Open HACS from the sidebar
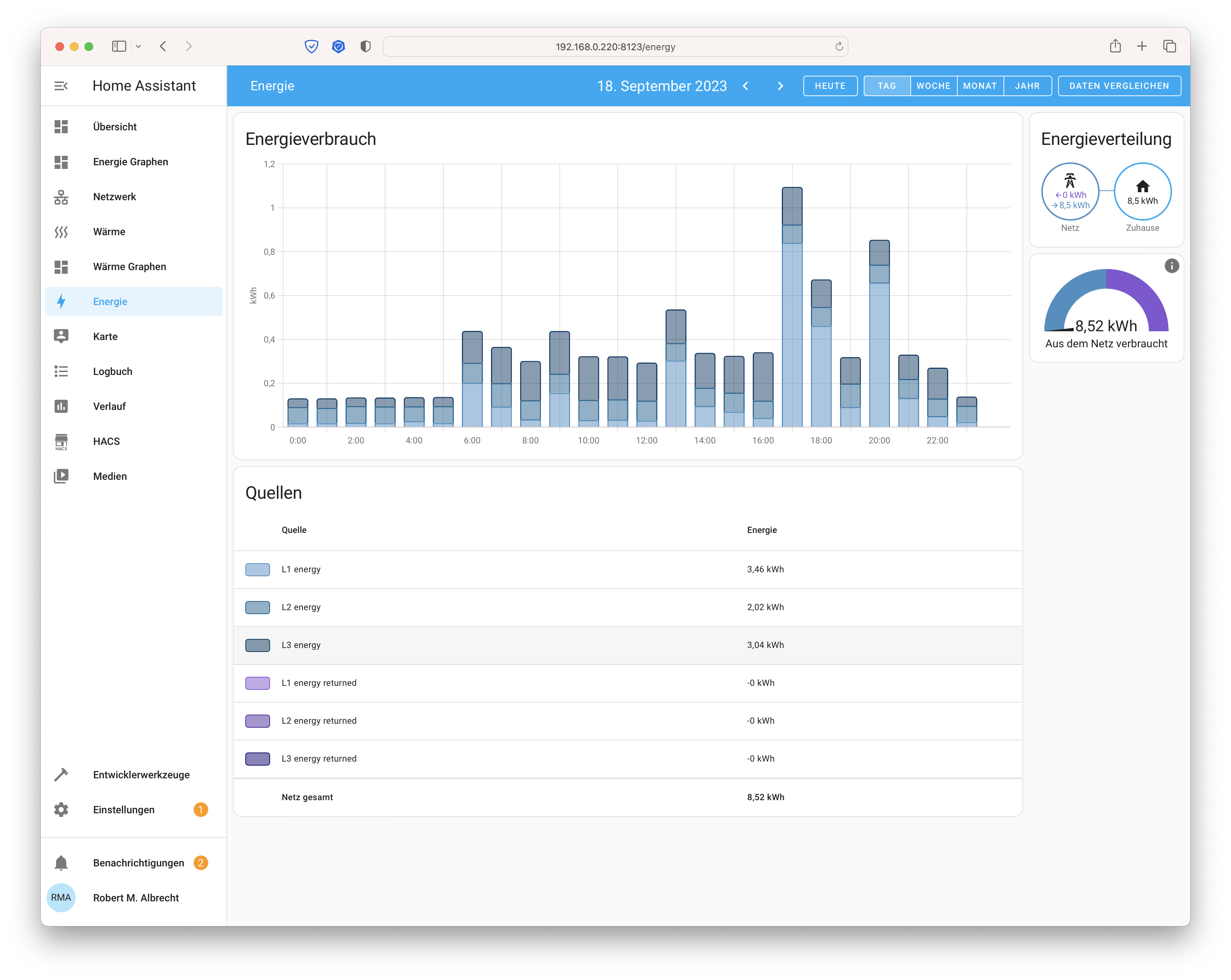This screenshot has width=1231, height=980. coord(106,442)
